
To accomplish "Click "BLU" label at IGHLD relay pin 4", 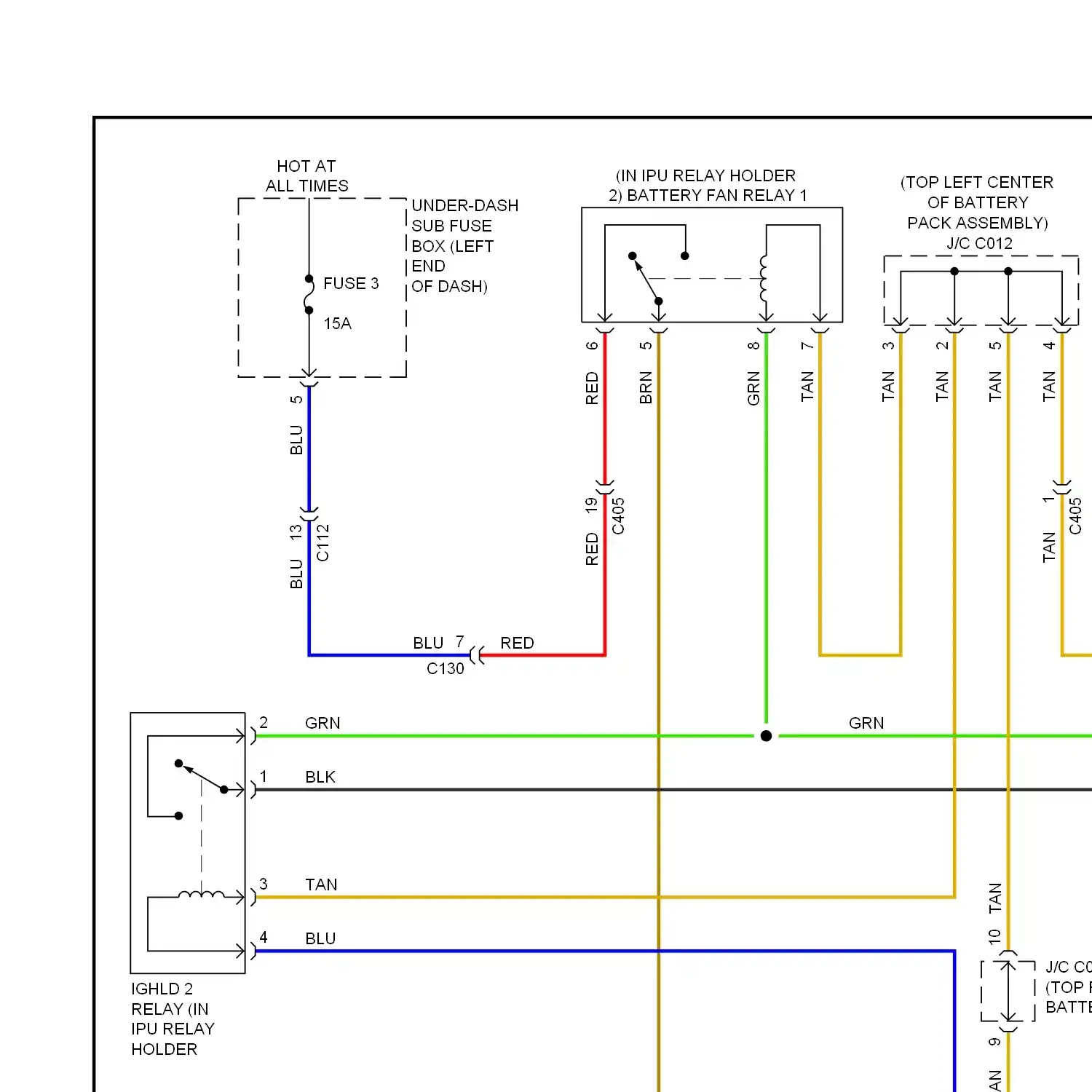I will [320, 938].
